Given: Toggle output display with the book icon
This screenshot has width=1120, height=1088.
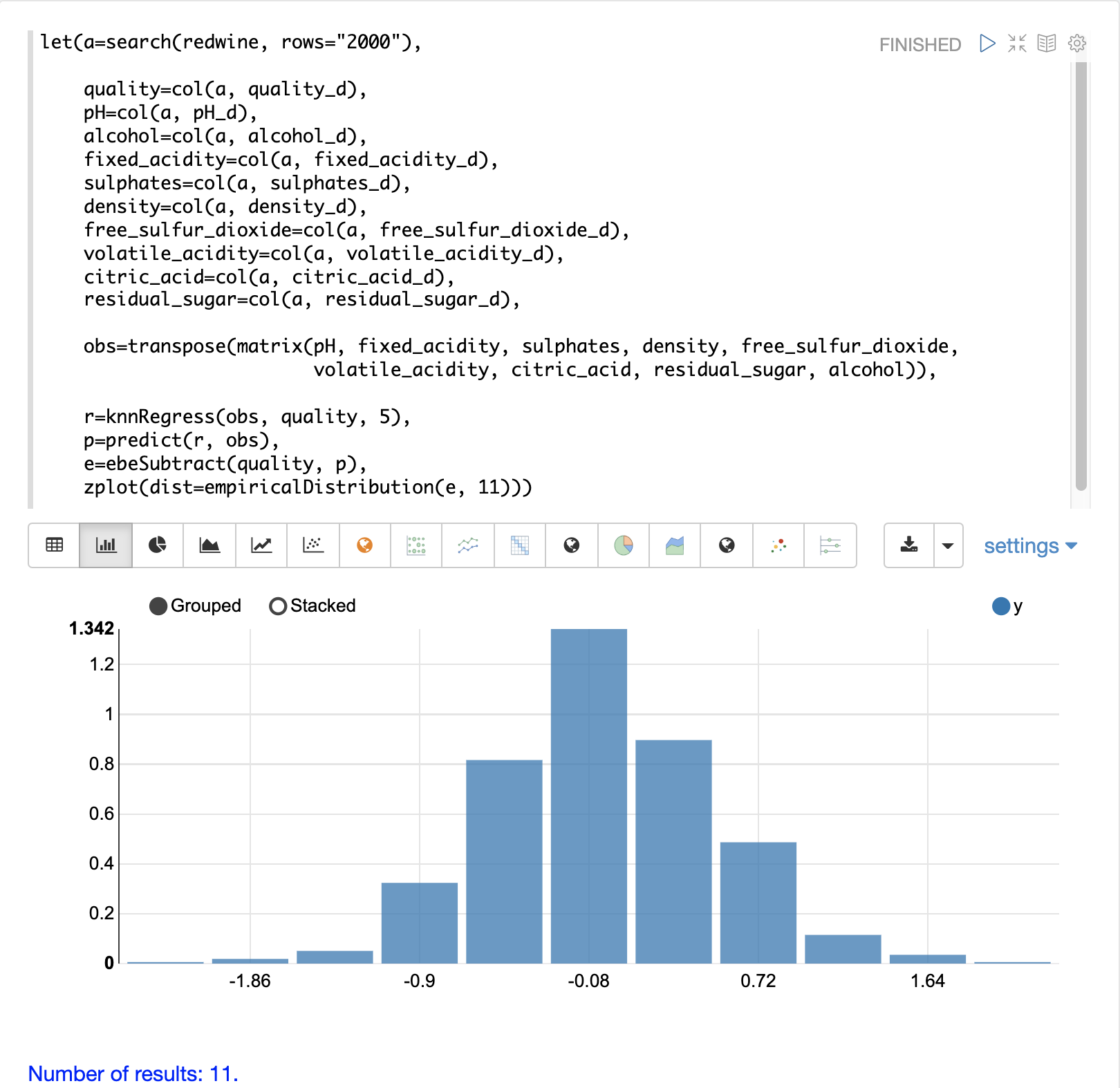Looking at the screenshot, I should pos(1047,44).
